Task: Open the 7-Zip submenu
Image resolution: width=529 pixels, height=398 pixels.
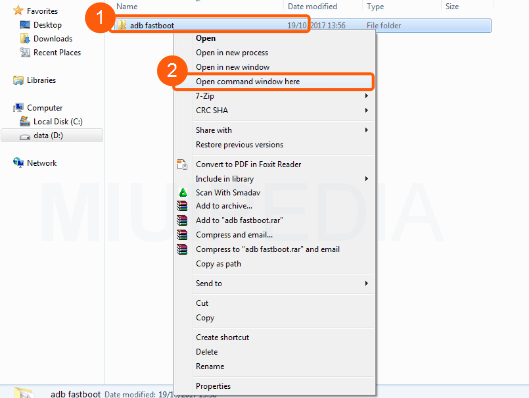Action: [x=274, y=96]
